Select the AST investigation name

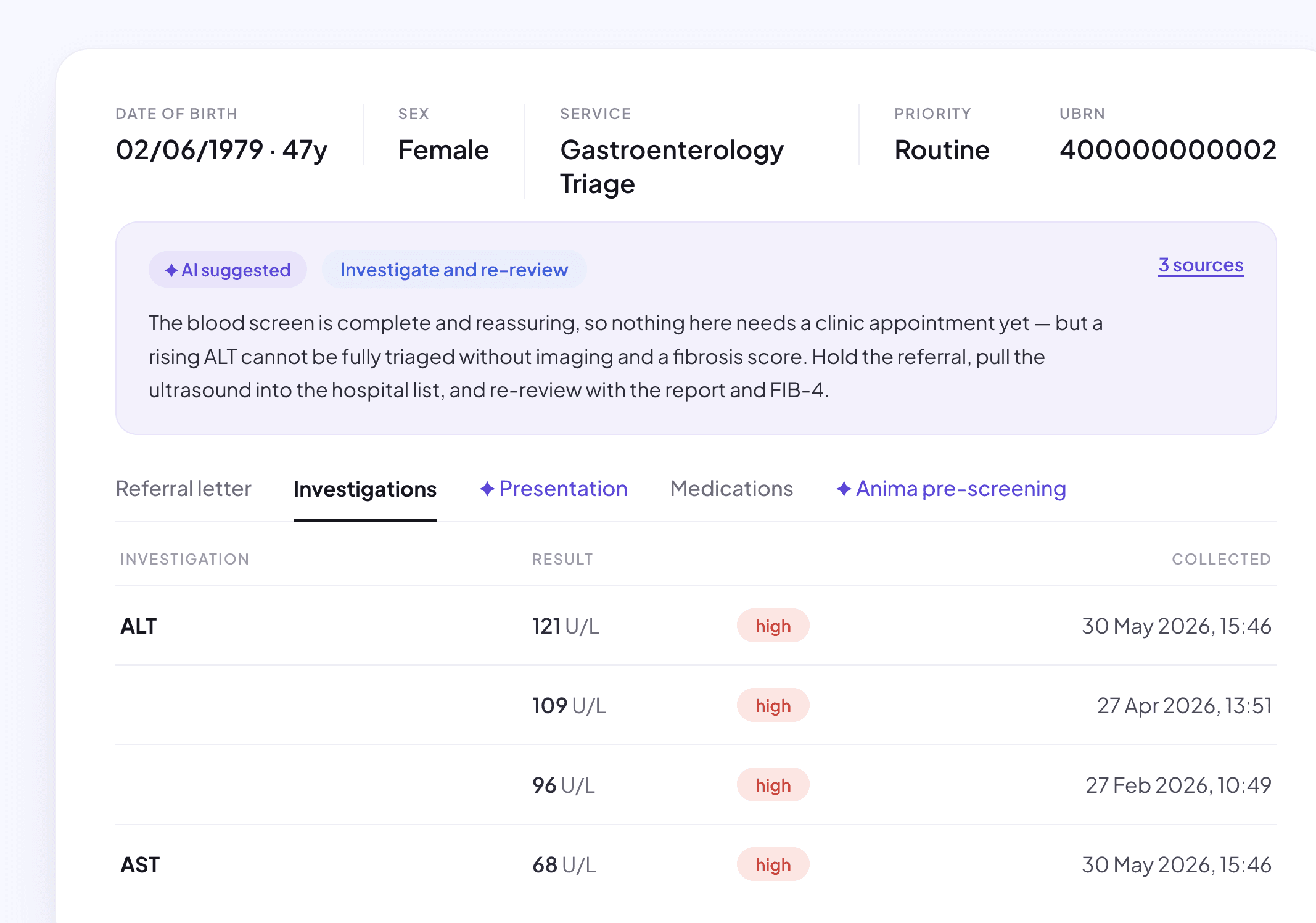[140, 865]
